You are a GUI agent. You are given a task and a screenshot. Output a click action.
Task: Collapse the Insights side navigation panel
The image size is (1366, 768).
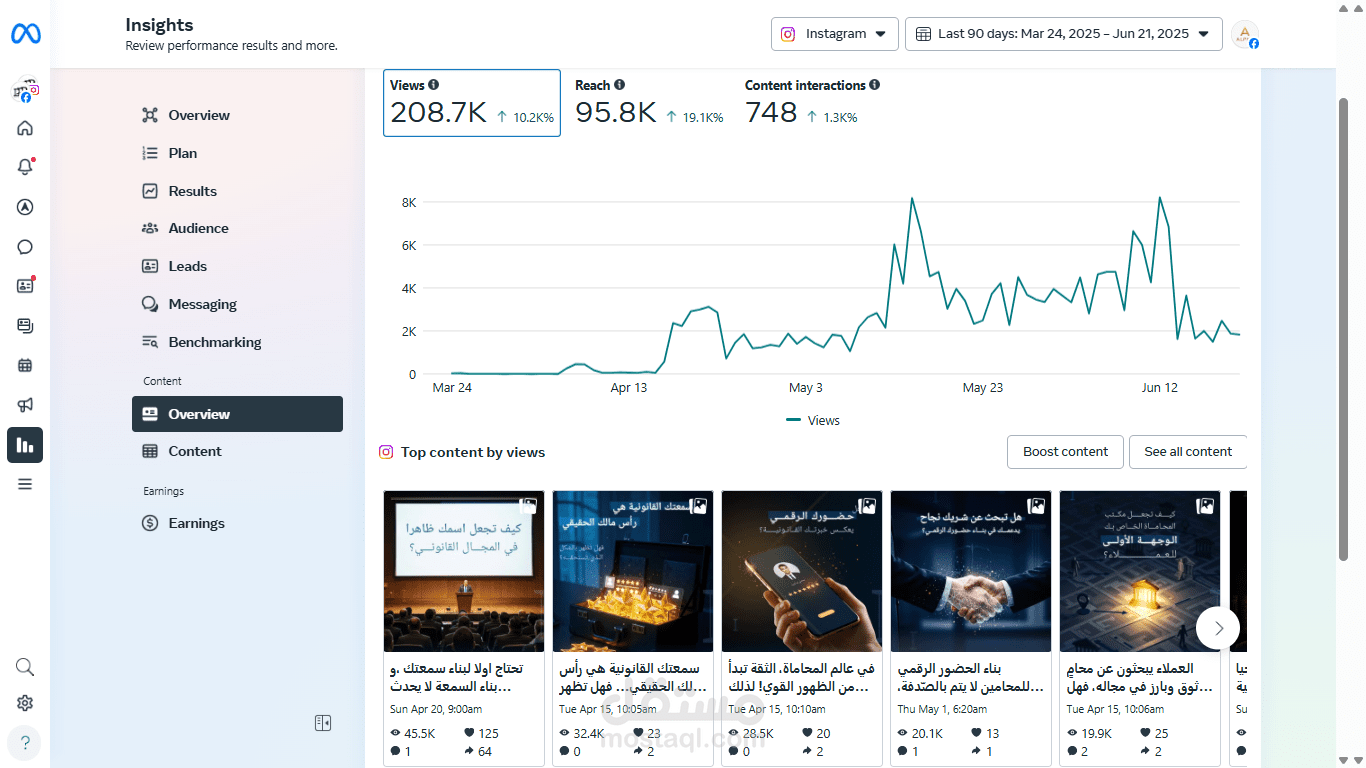[x=322, y=723]
